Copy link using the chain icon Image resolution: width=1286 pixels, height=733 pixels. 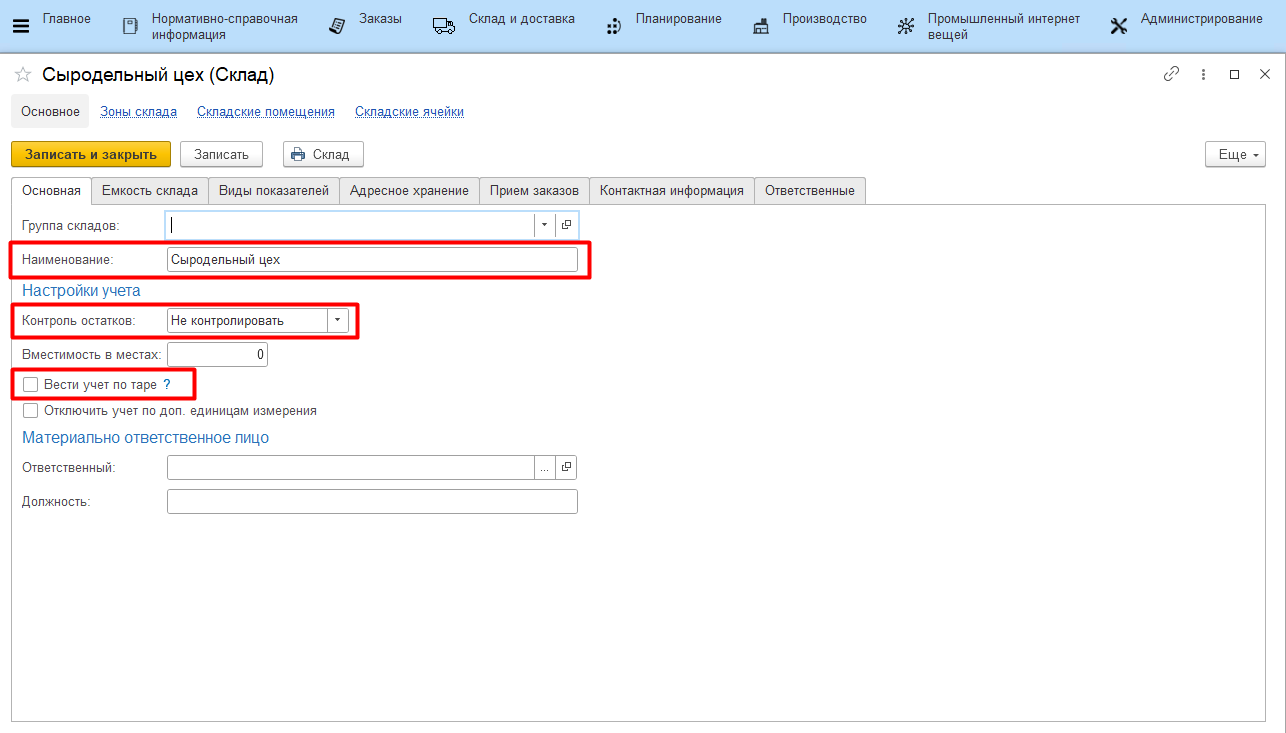tap(1171, 75)
